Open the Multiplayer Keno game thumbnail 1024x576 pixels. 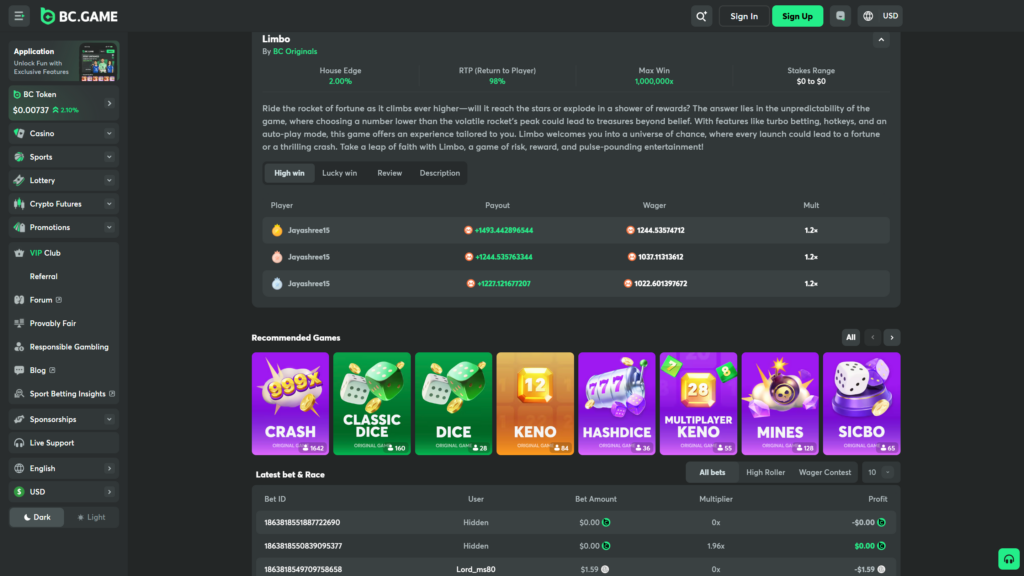(698, 404)
